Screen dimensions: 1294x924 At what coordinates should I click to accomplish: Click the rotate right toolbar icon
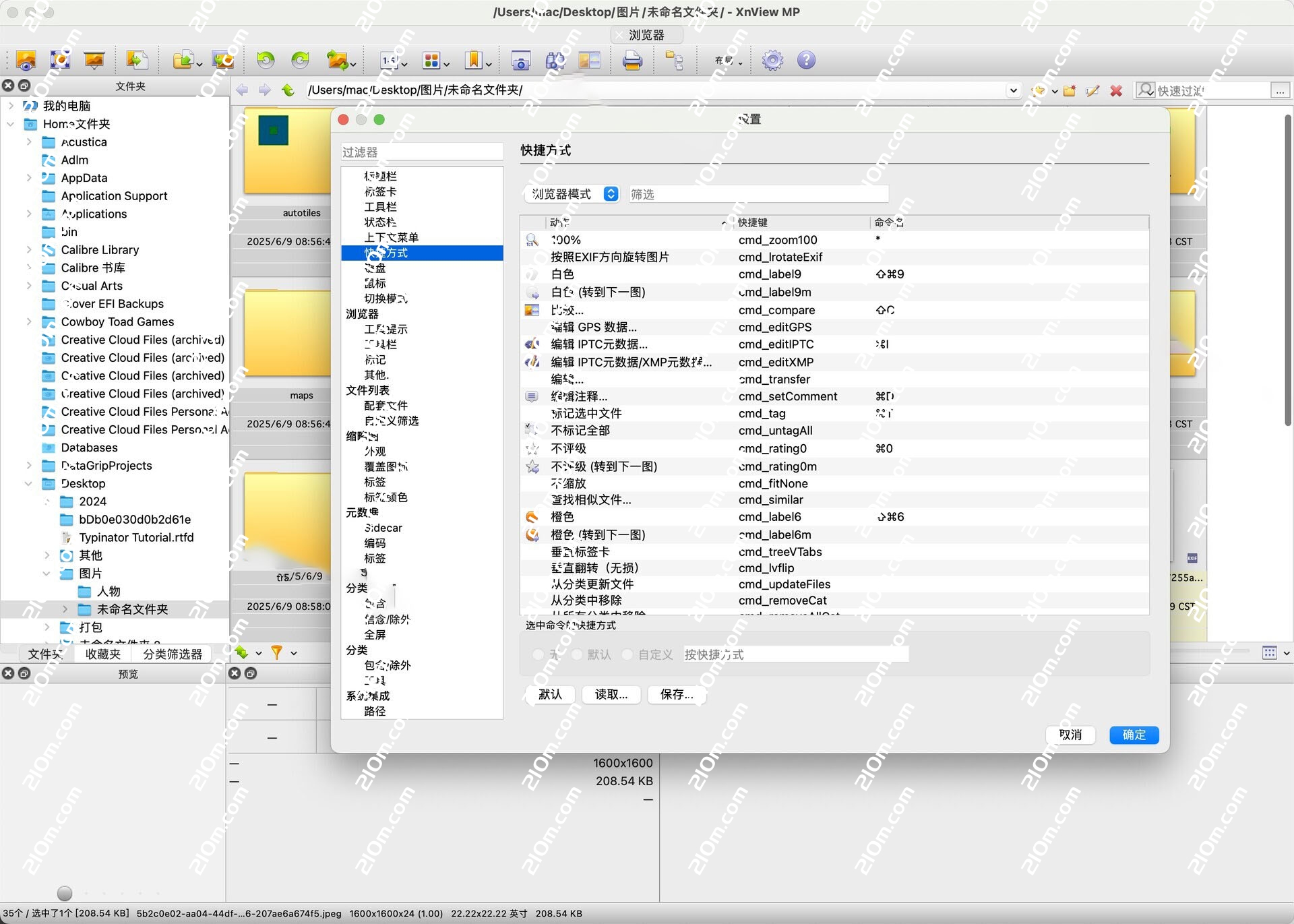tap(300, 61)
